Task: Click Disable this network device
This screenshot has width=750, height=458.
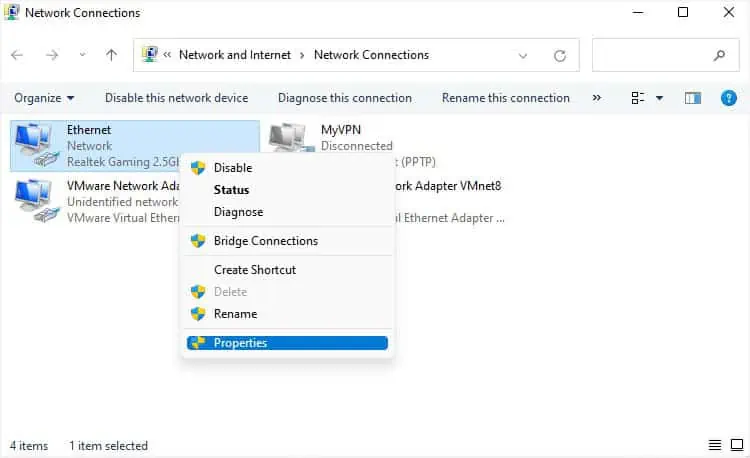Action: [176, 98]
